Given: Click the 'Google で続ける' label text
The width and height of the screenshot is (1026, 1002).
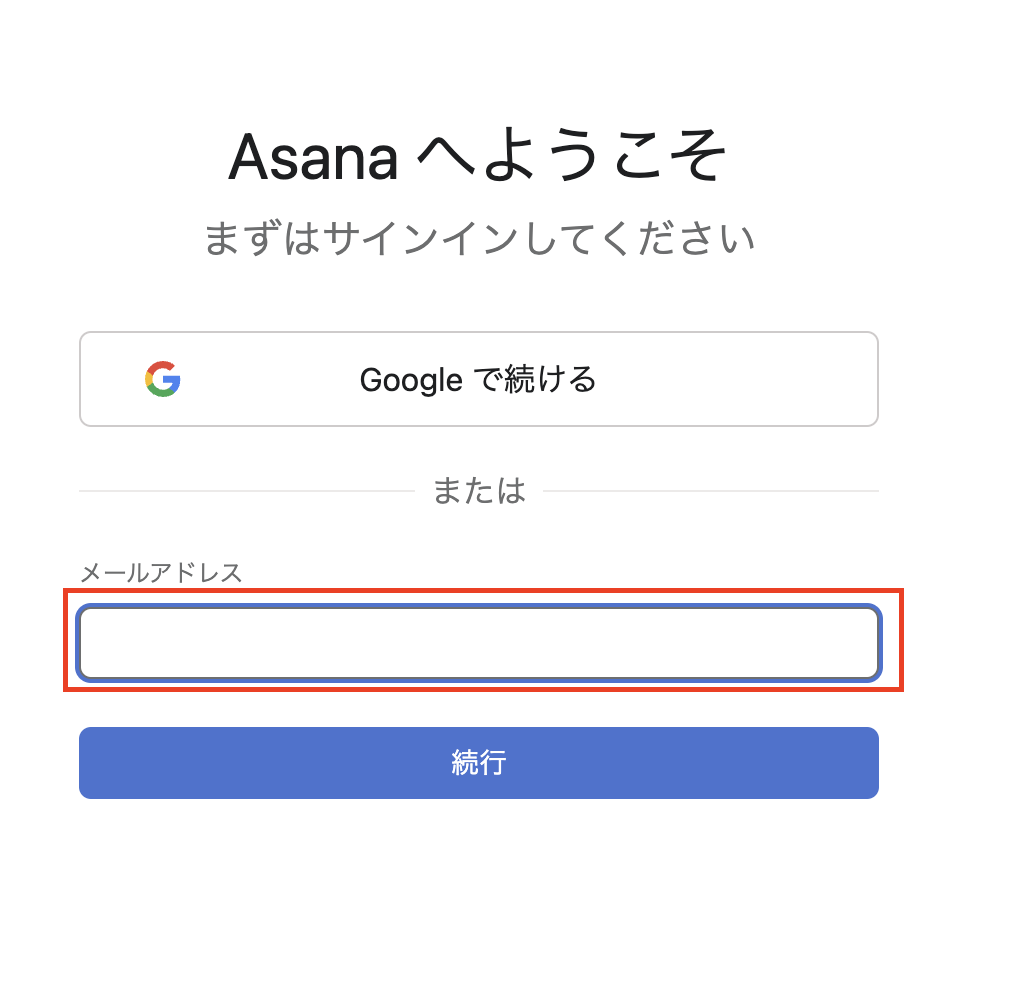Looking at the screenshot, I should 478,379.
